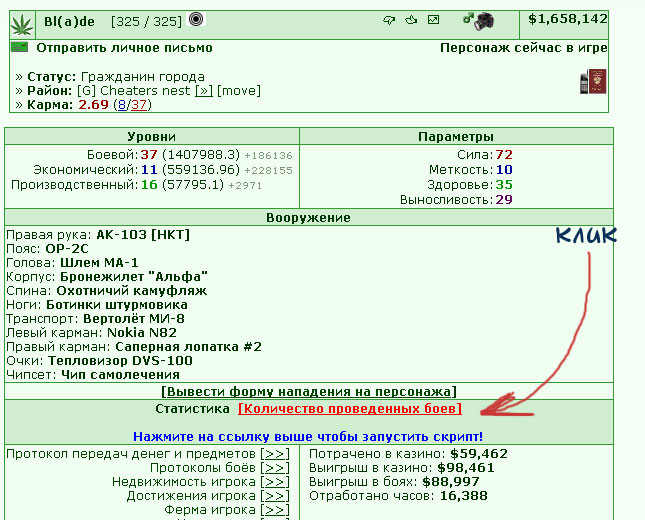Click the chart graph icon in header
The width and height of the screenshot is (645, 520).
tap(434, 19)
